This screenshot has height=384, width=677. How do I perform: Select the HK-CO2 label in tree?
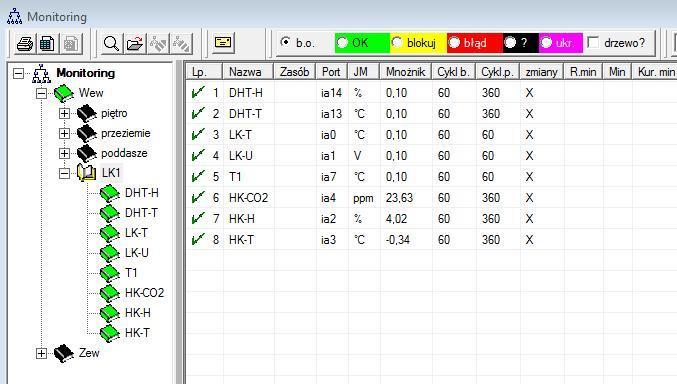(144, 293)
